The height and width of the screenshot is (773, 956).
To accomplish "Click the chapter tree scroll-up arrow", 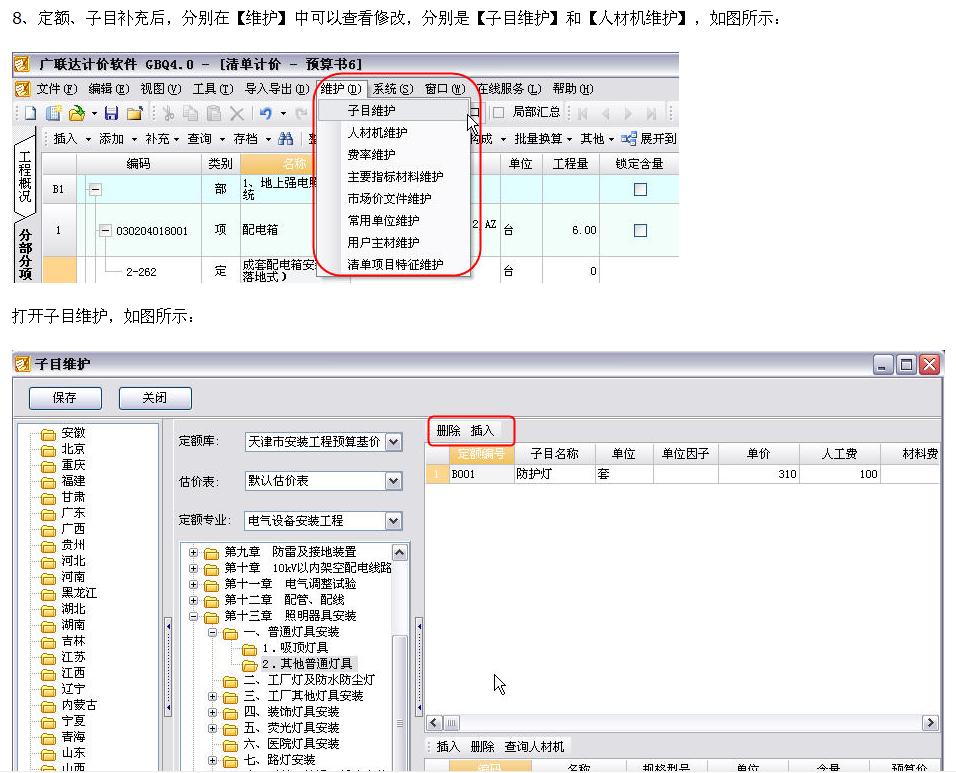I will coord(400,553).
